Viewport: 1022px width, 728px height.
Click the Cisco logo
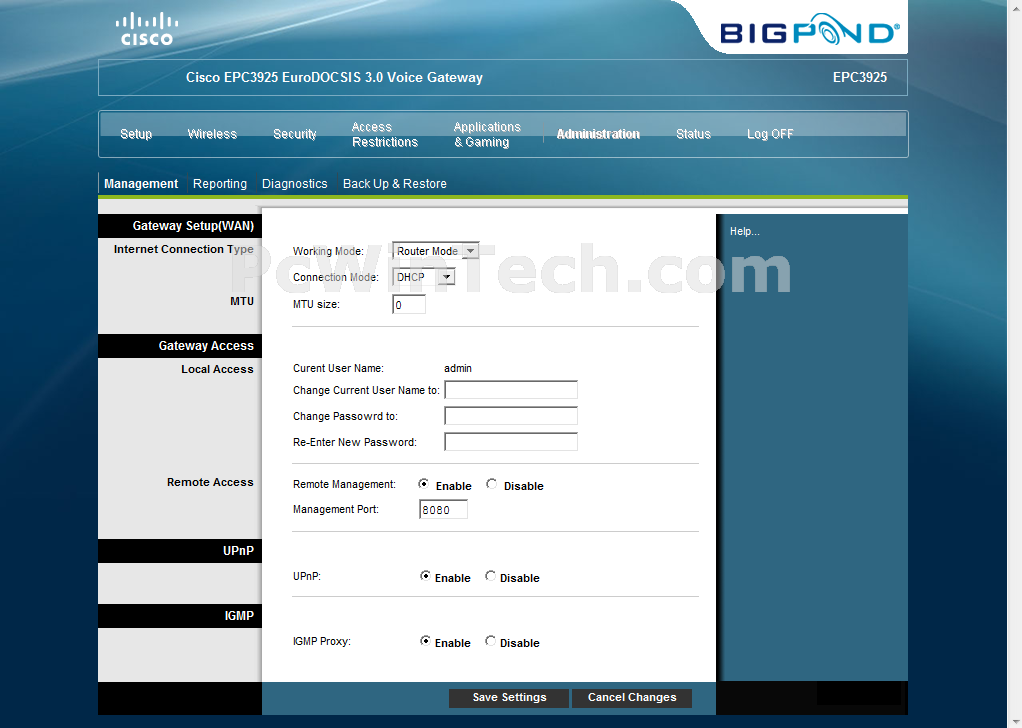coord(147,29)
